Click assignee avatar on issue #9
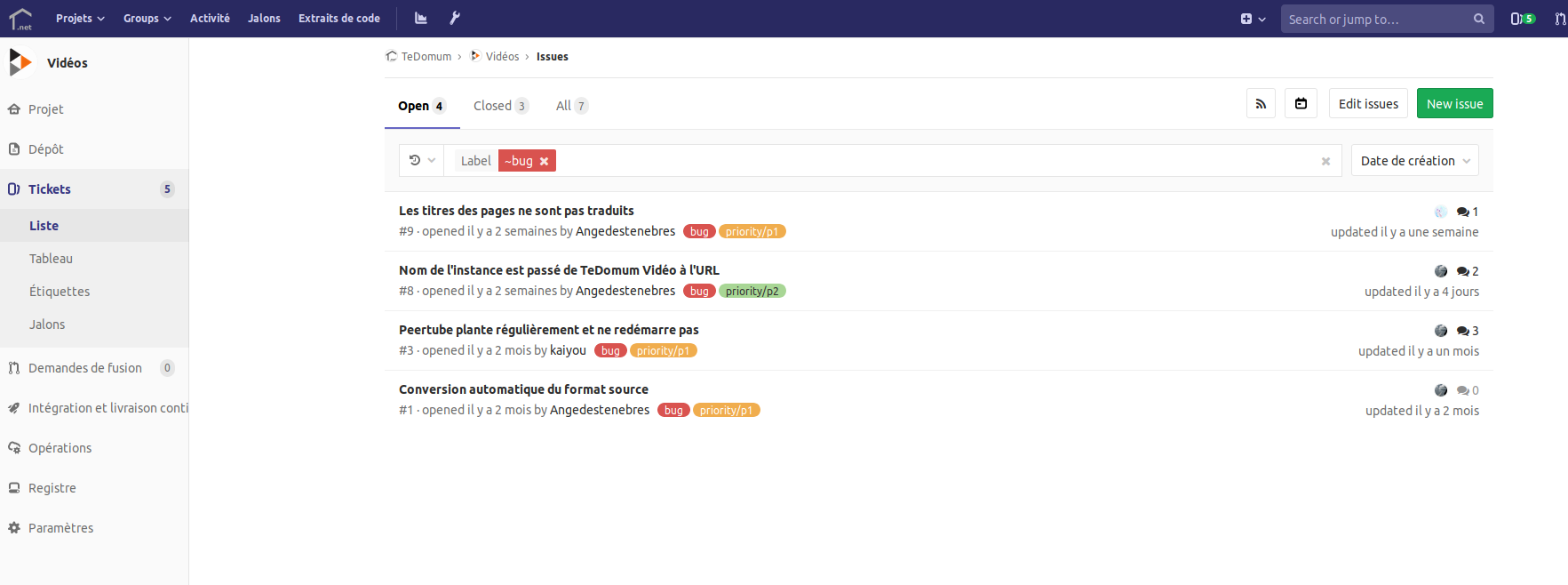 1440,212
